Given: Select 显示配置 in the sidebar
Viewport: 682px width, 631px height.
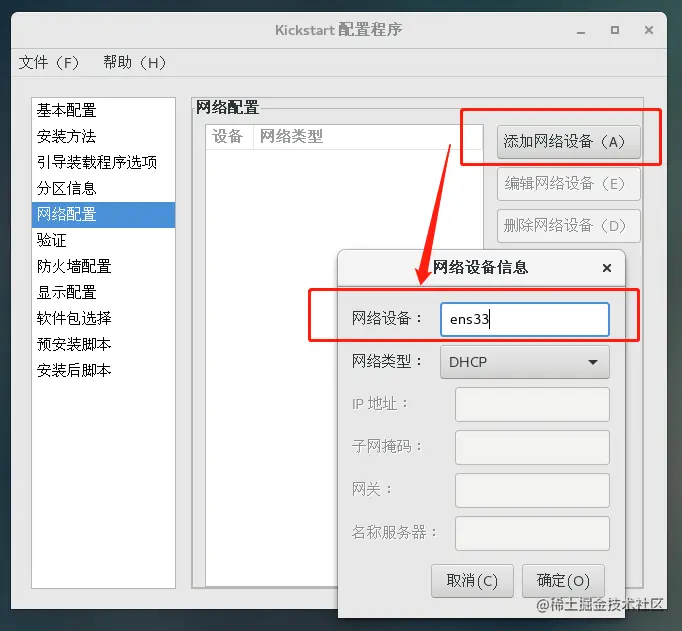Looking at the screenshot, I should [104, 293].
